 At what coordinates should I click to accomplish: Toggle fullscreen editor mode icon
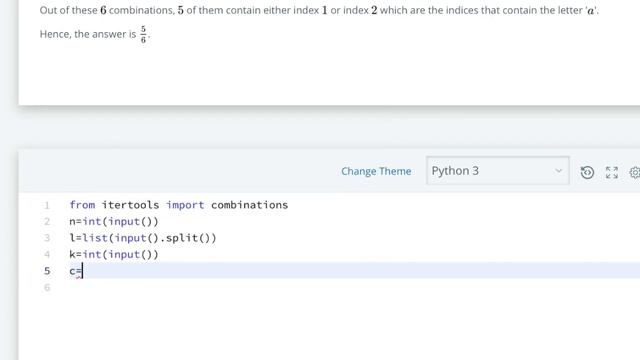[611, 172]
